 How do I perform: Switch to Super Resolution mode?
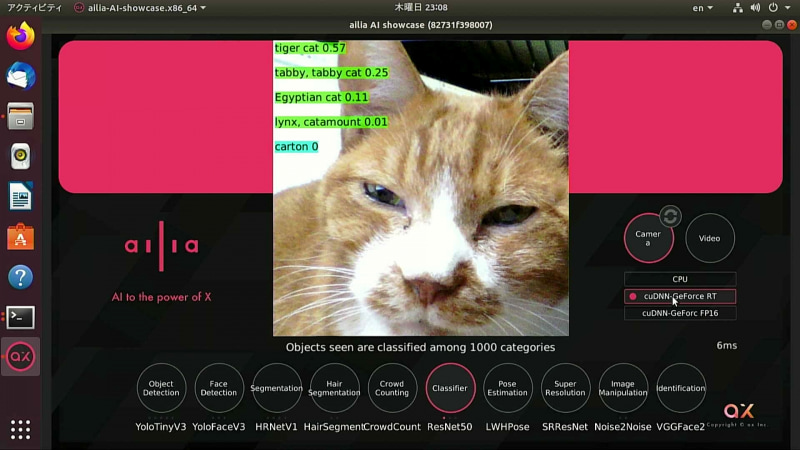565,388
